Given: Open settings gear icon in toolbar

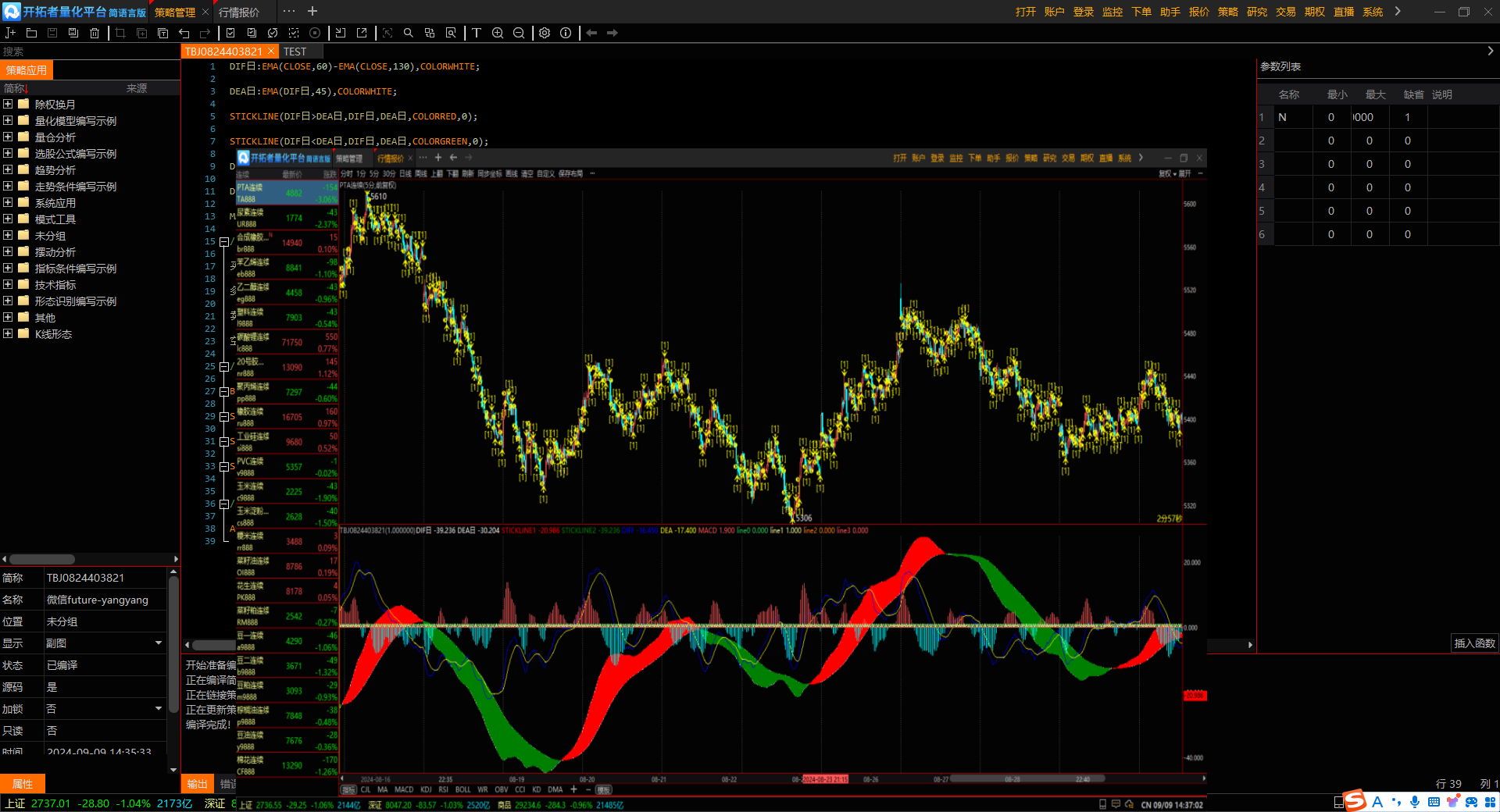Looking at the screenshot, I should [545, 33].
